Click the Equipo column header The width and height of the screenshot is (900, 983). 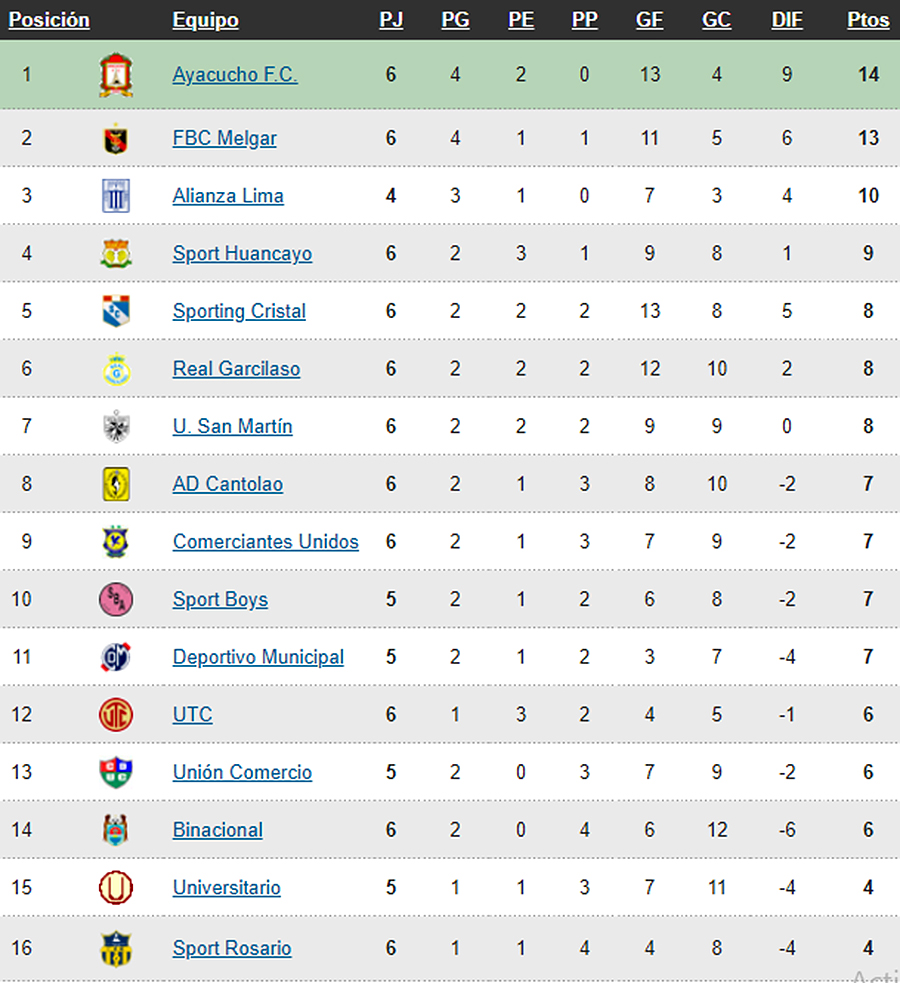click(206, 20)
